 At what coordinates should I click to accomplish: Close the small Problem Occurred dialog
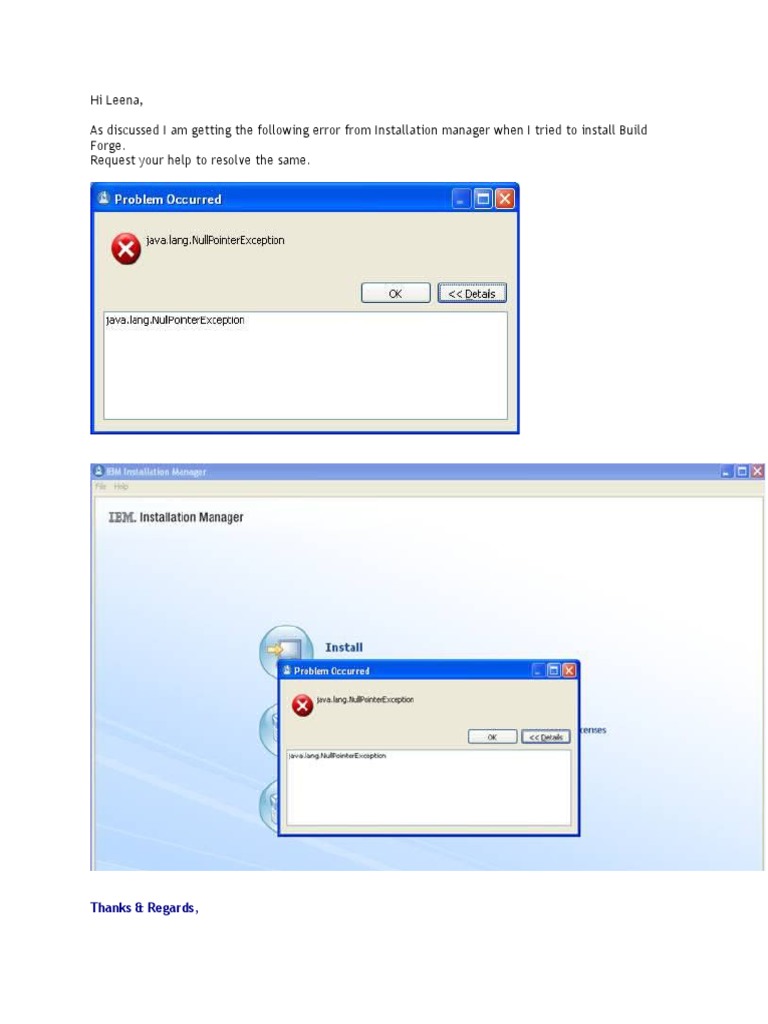click(569, 670)
